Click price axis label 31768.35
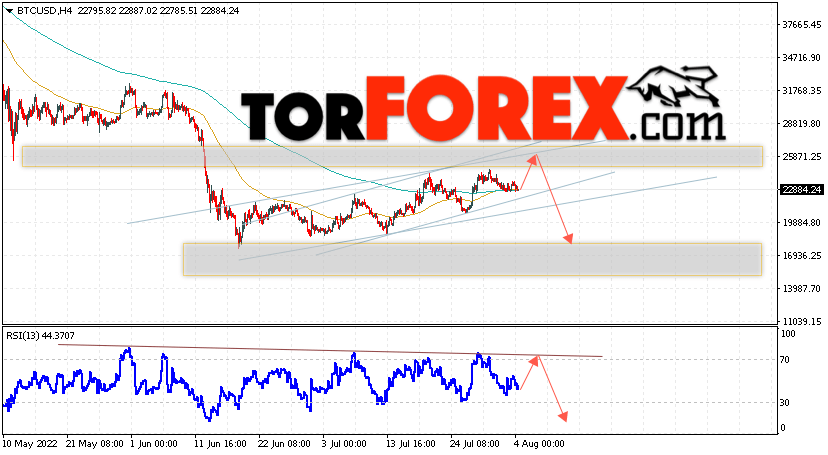Screen dimensions: 828x455 point(802,91)
